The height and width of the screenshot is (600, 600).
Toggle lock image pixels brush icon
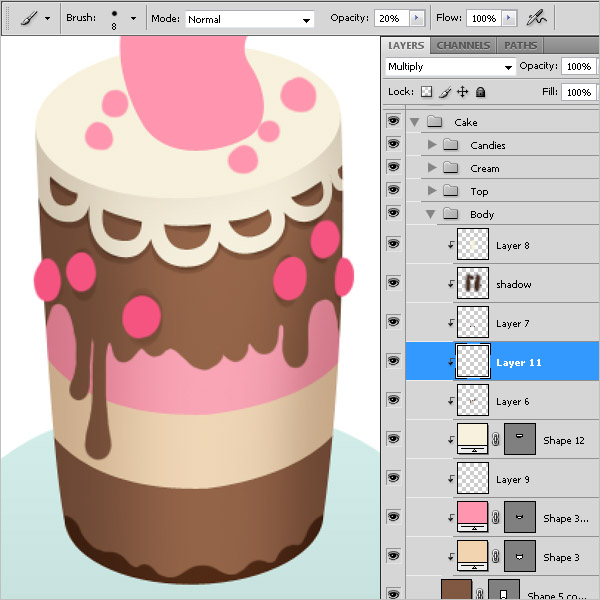pyautogui.click(x=445, y=92)
